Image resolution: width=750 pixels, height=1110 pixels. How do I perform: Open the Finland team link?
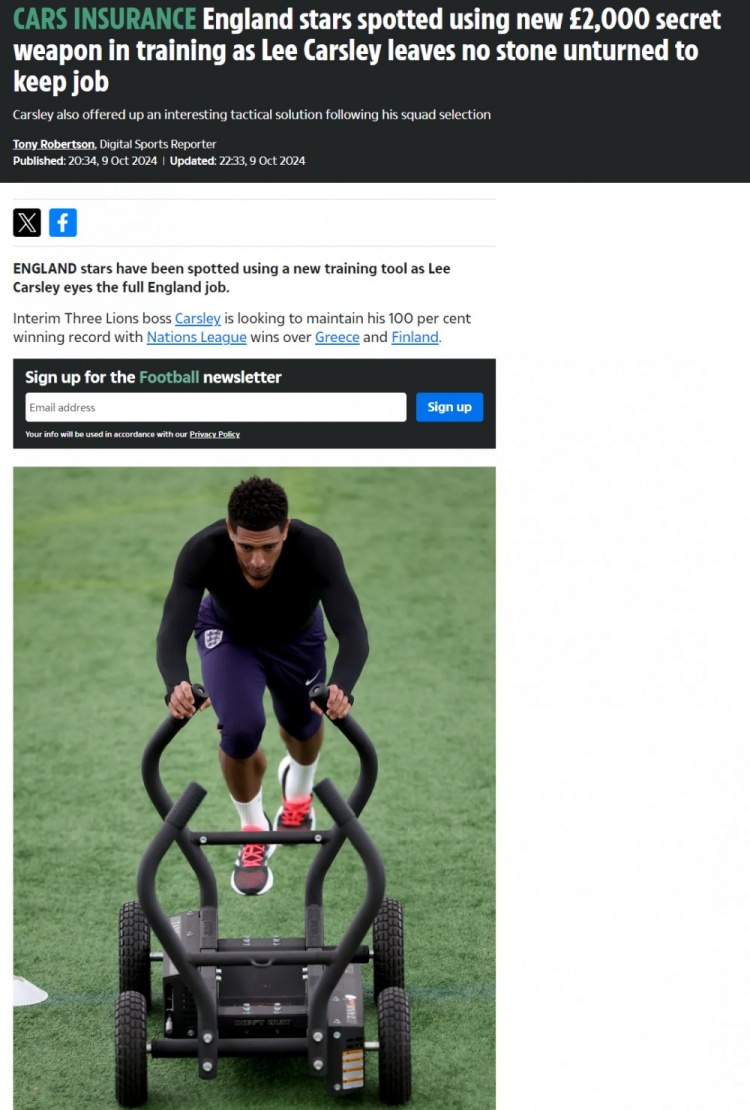click(x=415, y=337)
